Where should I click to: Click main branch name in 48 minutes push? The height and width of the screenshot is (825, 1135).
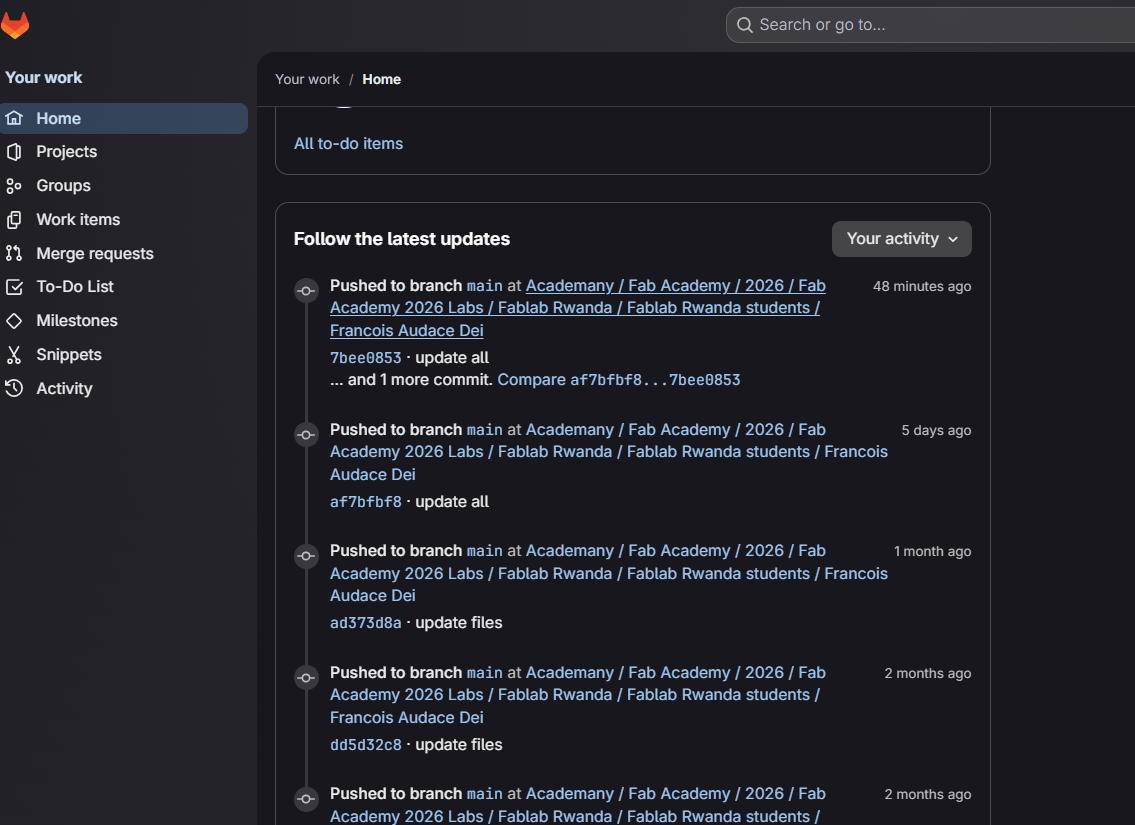click(x=484, y=287)
